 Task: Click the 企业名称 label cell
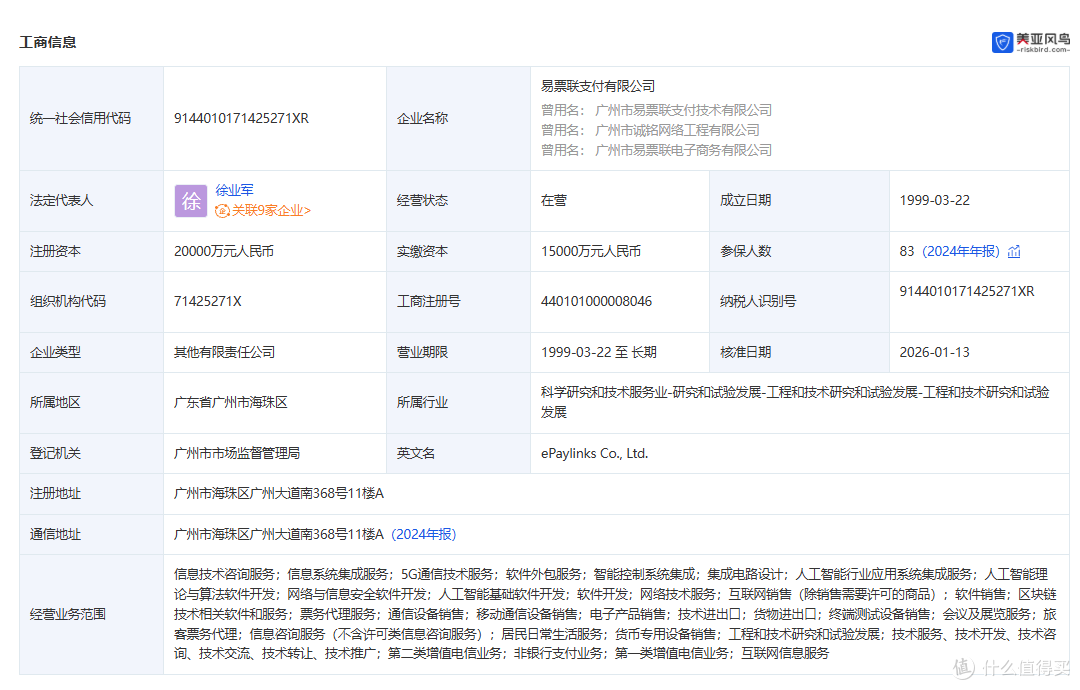(x=458, y=118)
